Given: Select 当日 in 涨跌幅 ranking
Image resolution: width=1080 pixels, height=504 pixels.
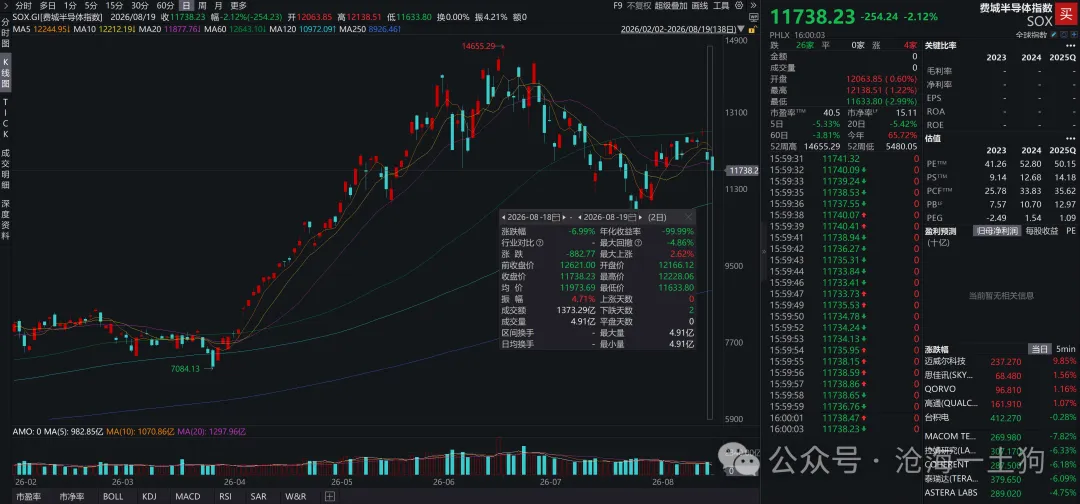Looking at the screenshot, I should tap(1039, 350).
